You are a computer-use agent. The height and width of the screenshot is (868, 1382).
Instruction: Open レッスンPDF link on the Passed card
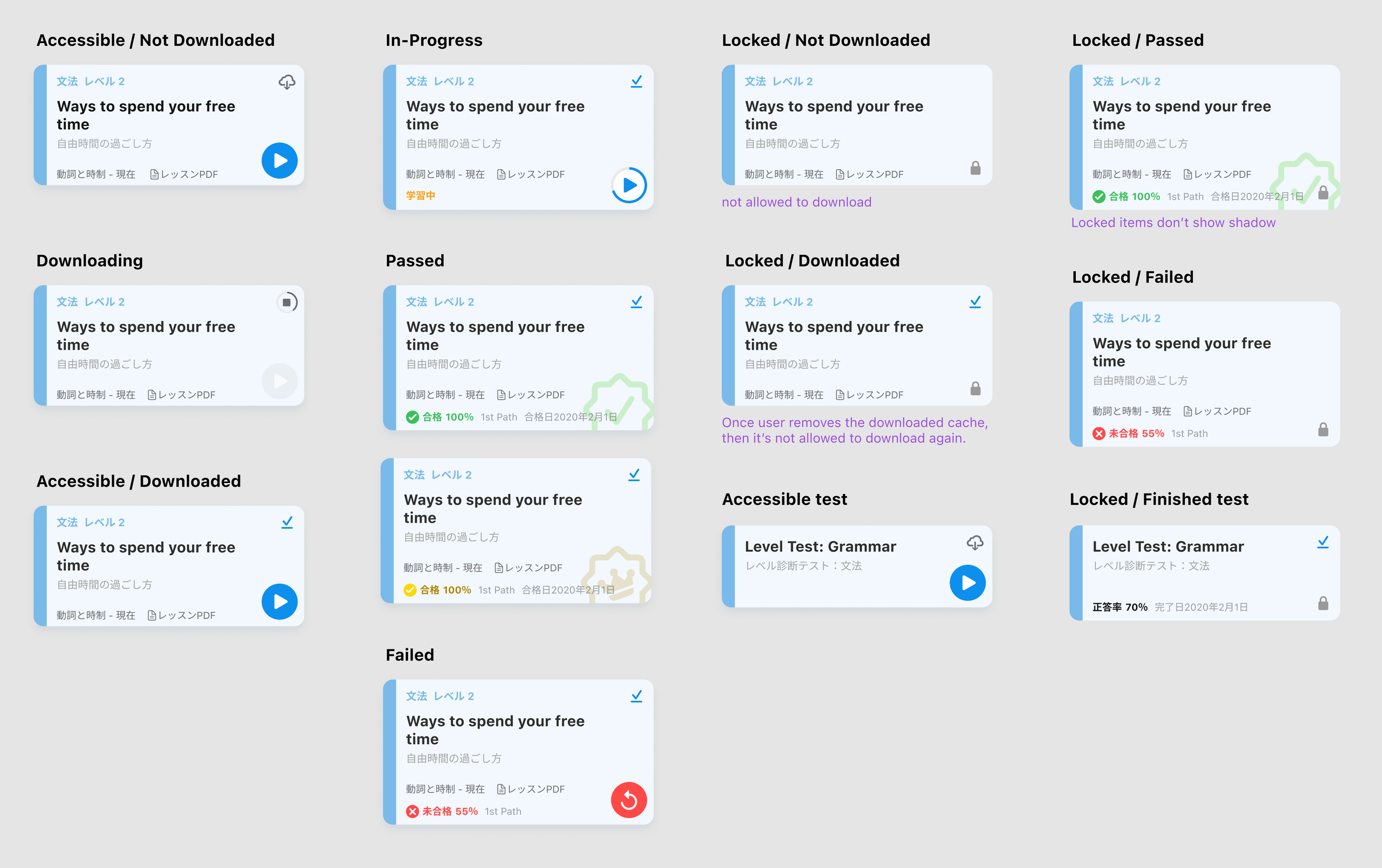tap(531, 394)
